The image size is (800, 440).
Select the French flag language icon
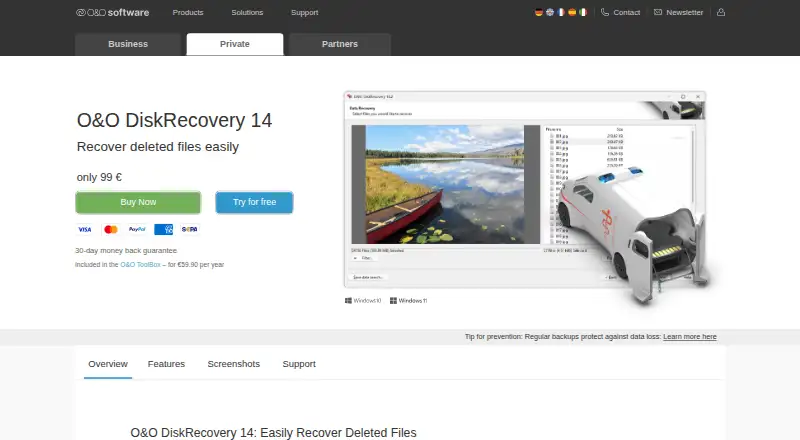point(561,12)
